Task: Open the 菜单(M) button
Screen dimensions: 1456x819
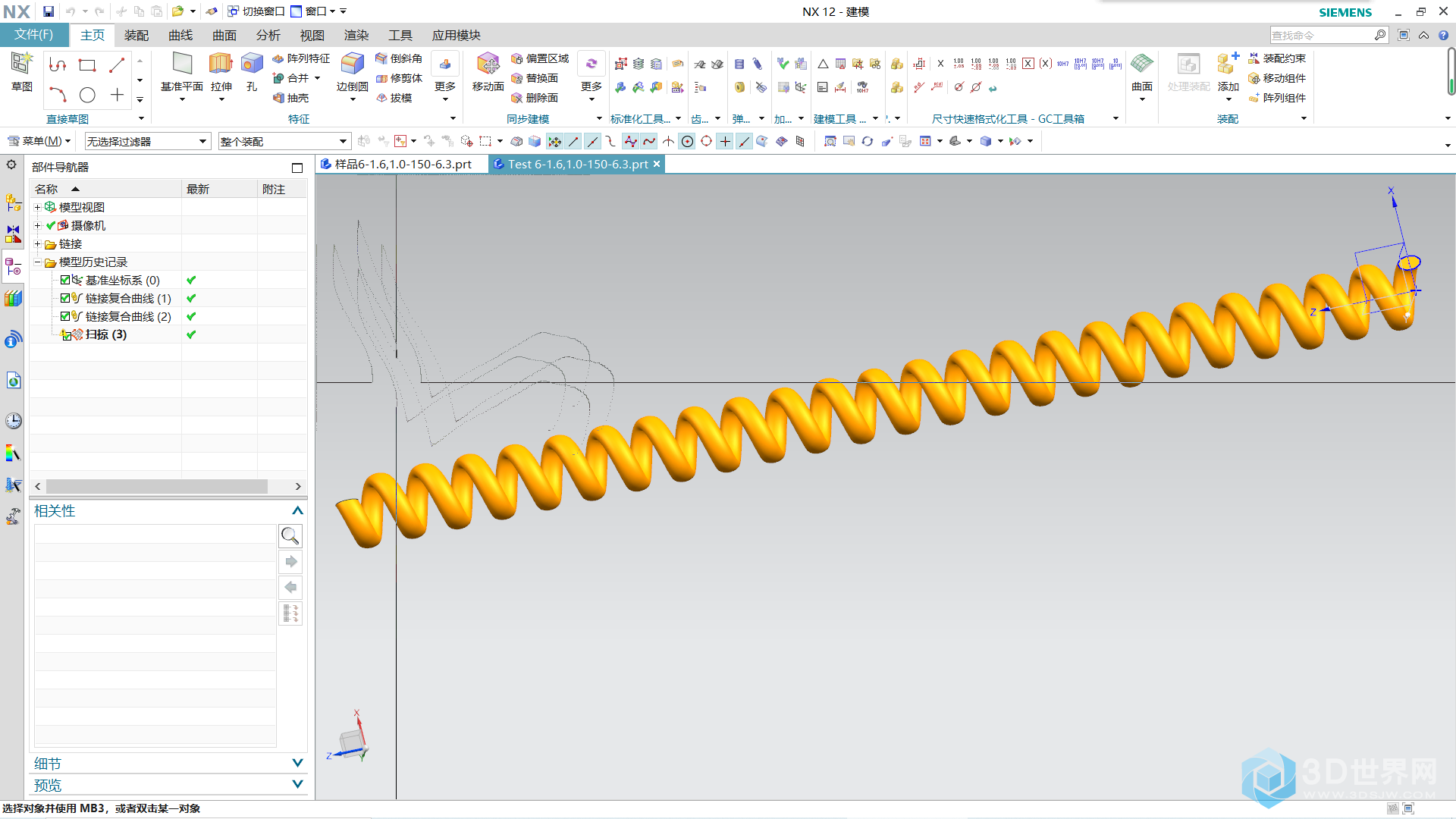Action: click(39, 141)
